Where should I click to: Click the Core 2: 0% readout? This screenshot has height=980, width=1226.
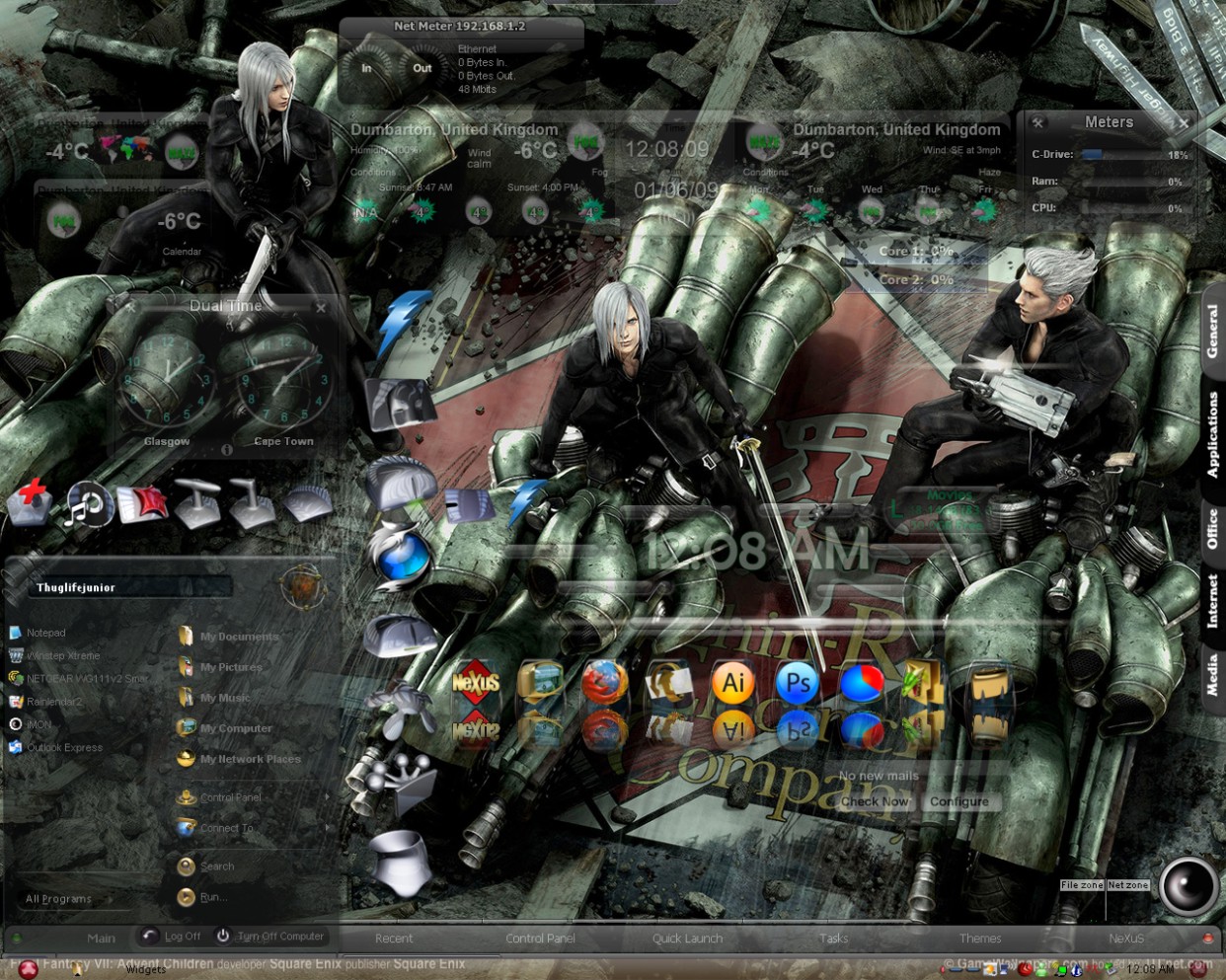click(916, 280)
